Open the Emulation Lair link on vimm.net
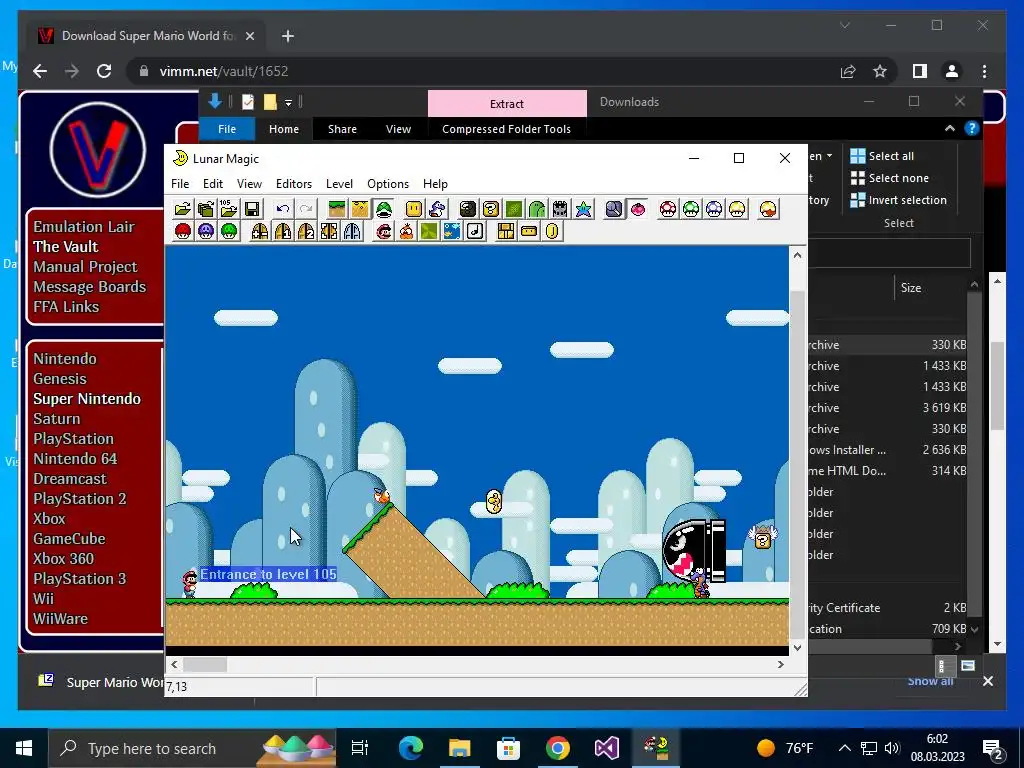 pyautogui.click(x=84, y=227)
